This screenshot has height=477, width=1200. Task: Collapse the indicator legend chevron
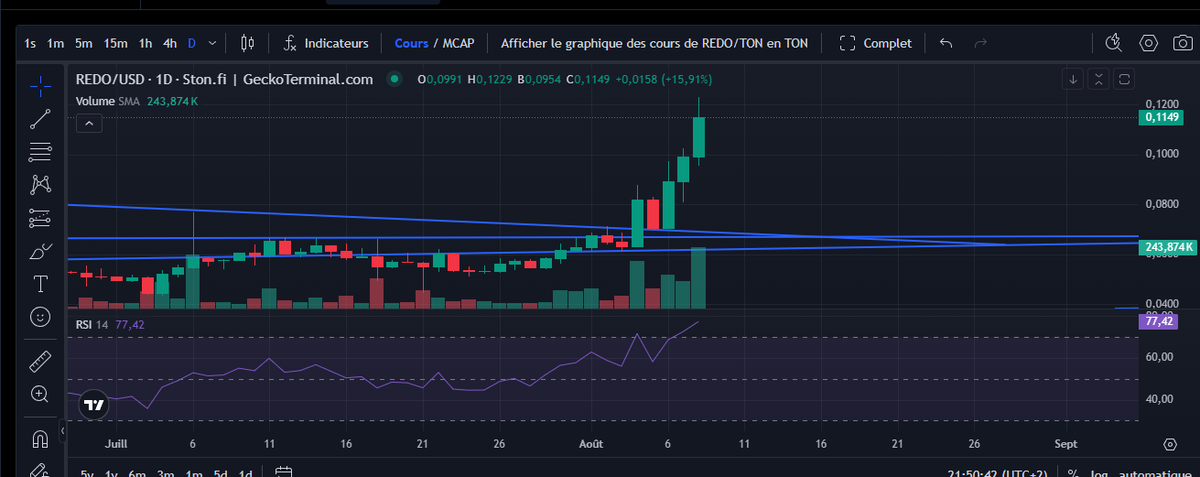[x=89, y=123]
